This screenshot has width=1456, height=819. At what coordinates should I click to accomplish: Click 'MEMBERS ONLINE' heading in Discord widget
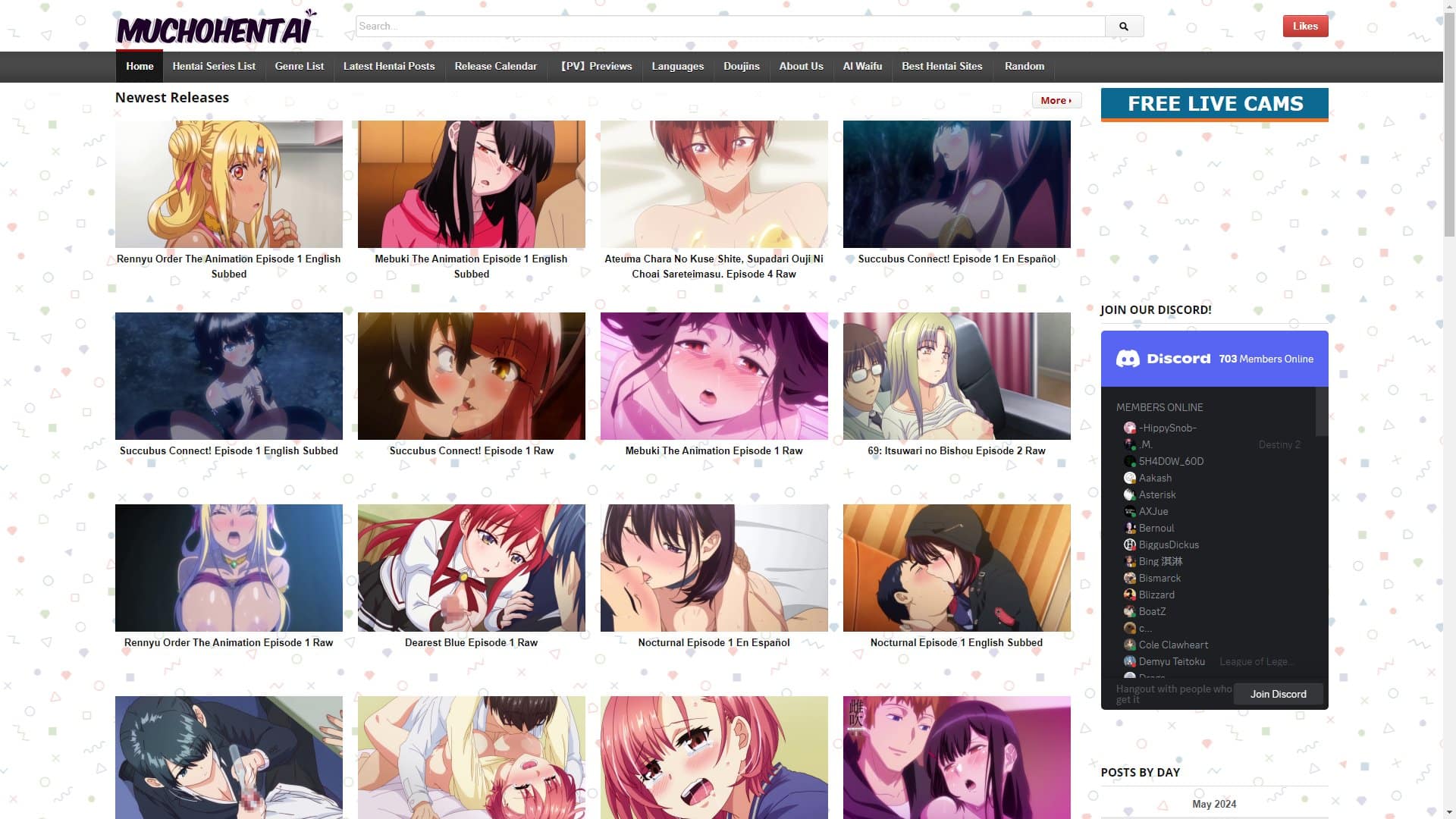click(x=1159, y=407)
